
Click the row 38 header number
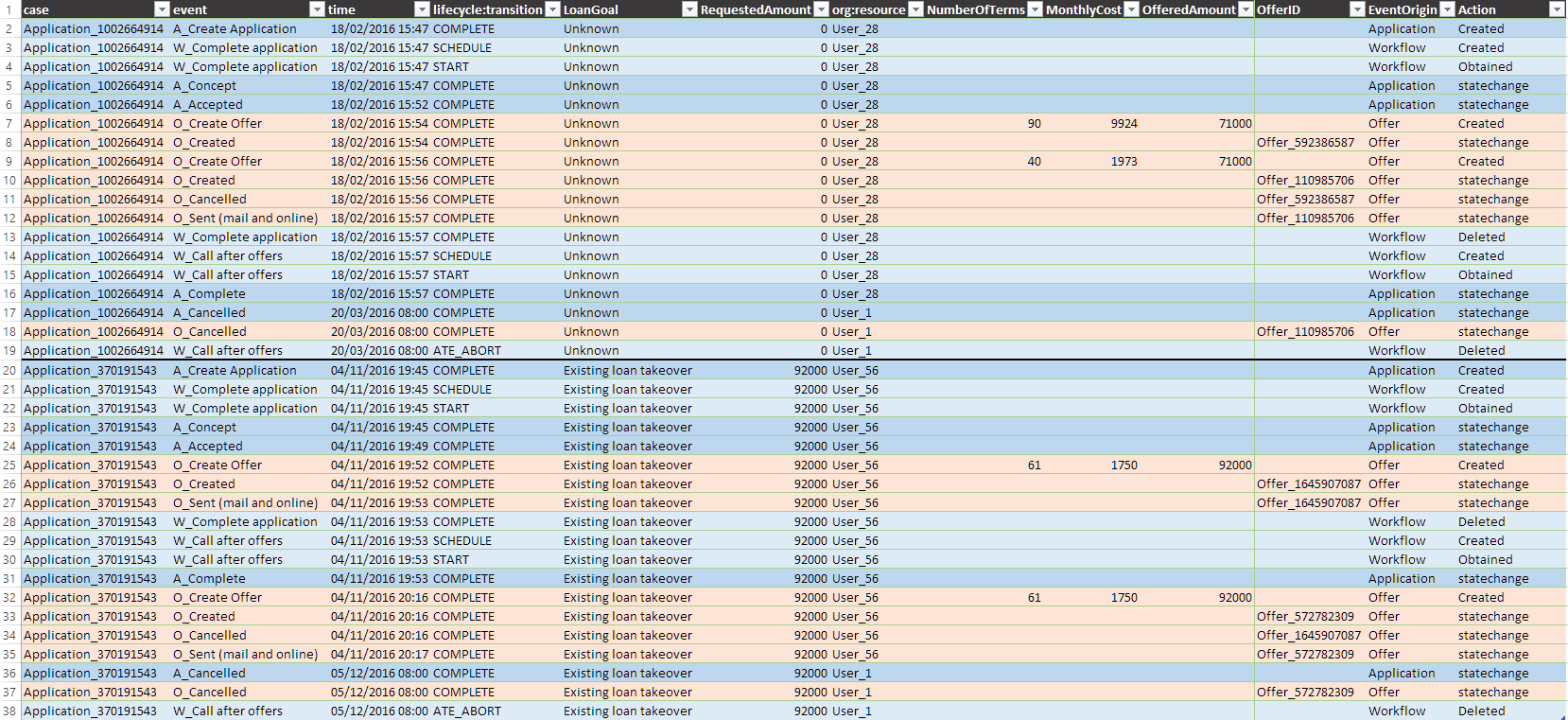coord(9,711)
